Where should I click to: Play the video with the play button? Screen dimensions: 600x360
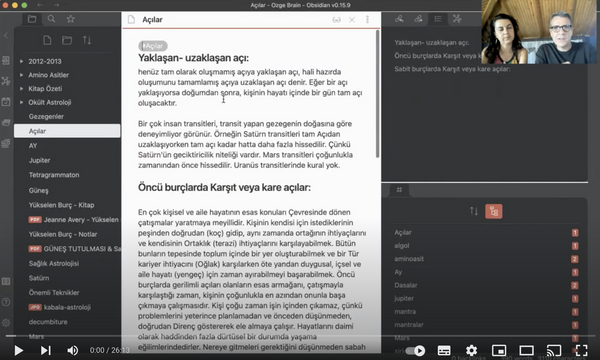click(18, 350)
